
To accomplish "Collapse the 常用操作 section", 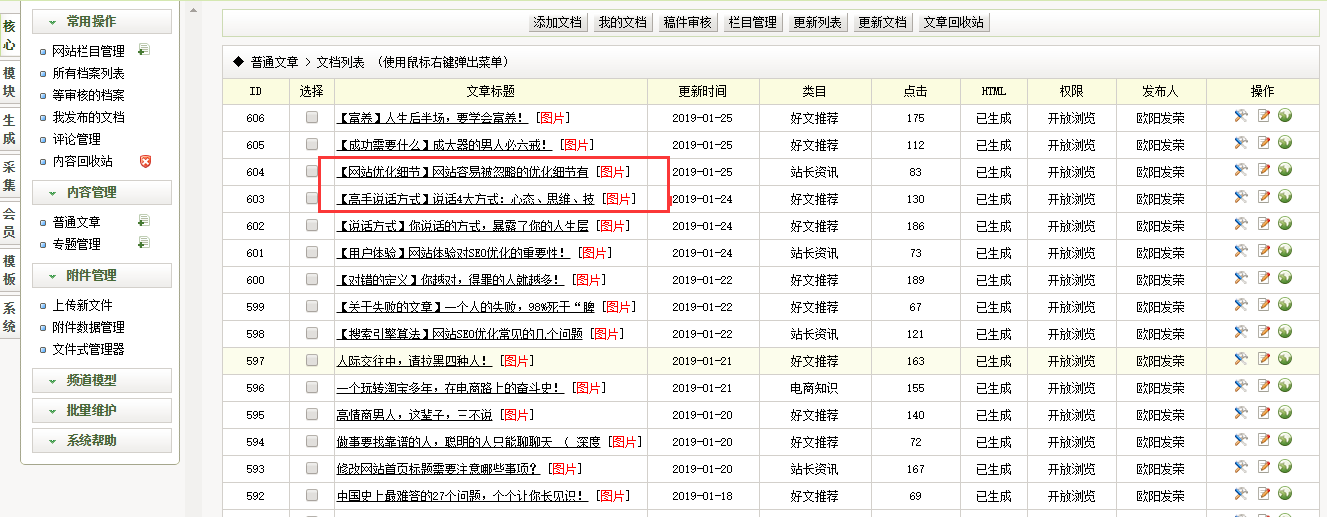I will pos(102,21).
